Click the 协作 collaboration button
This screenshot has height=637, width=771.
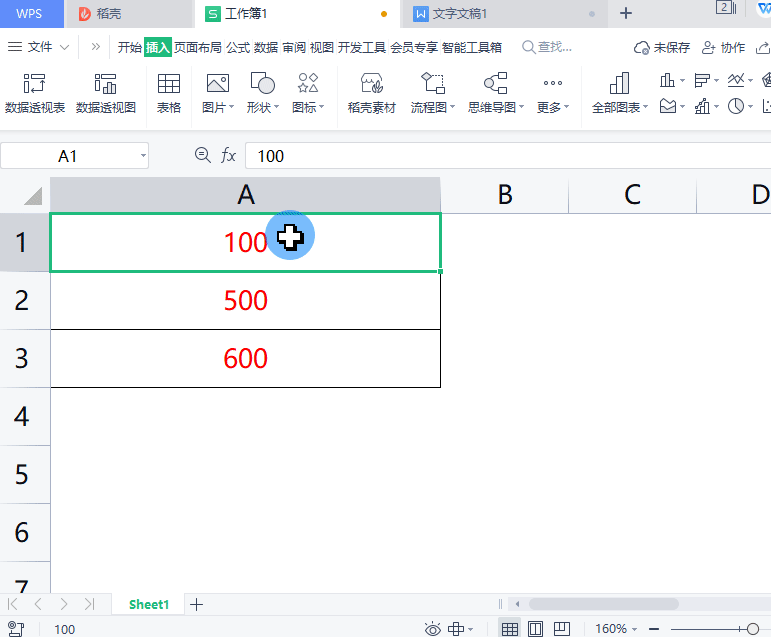[x=724, y=47]
